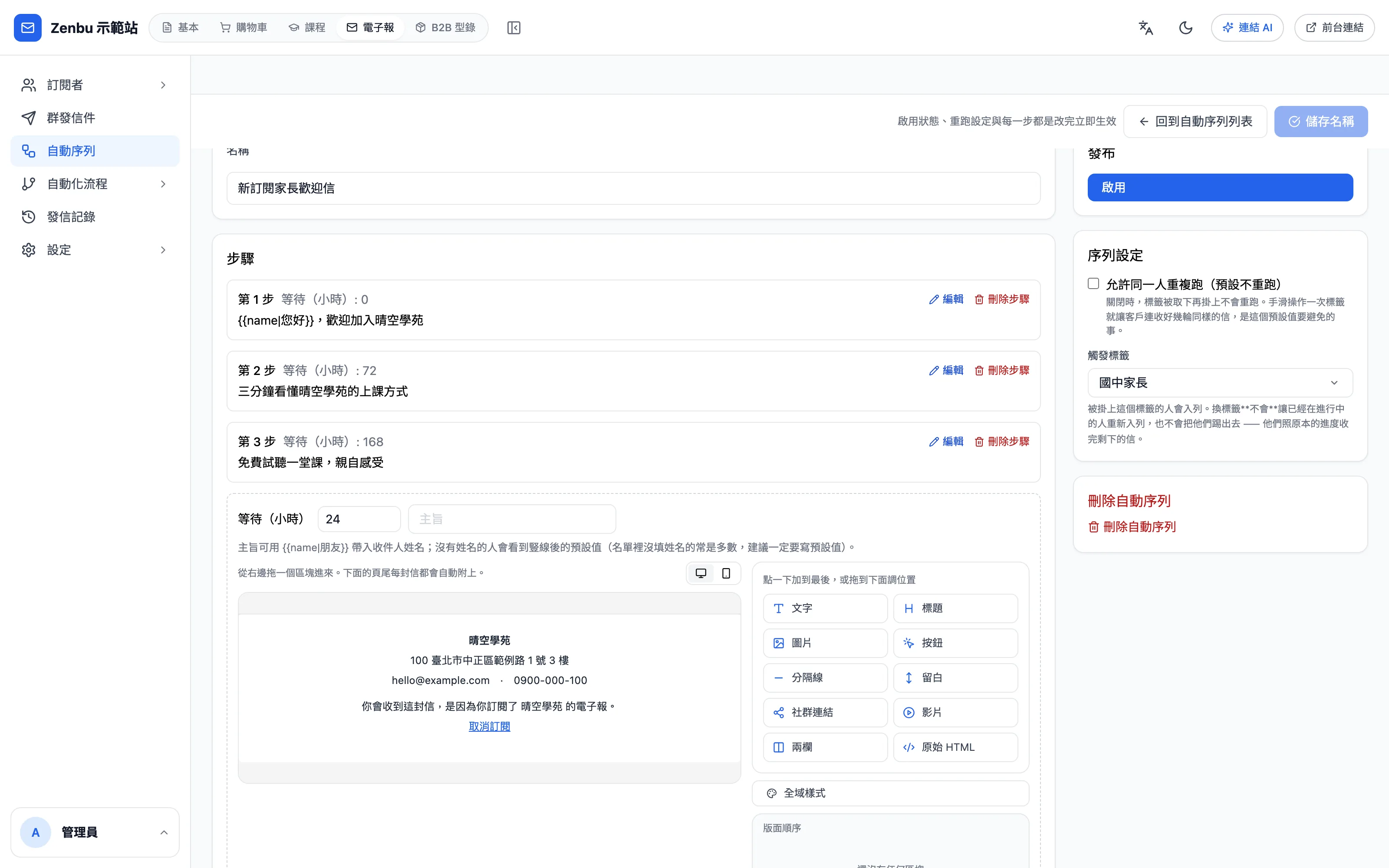Add a 原始 HTML block

(956, 747)
